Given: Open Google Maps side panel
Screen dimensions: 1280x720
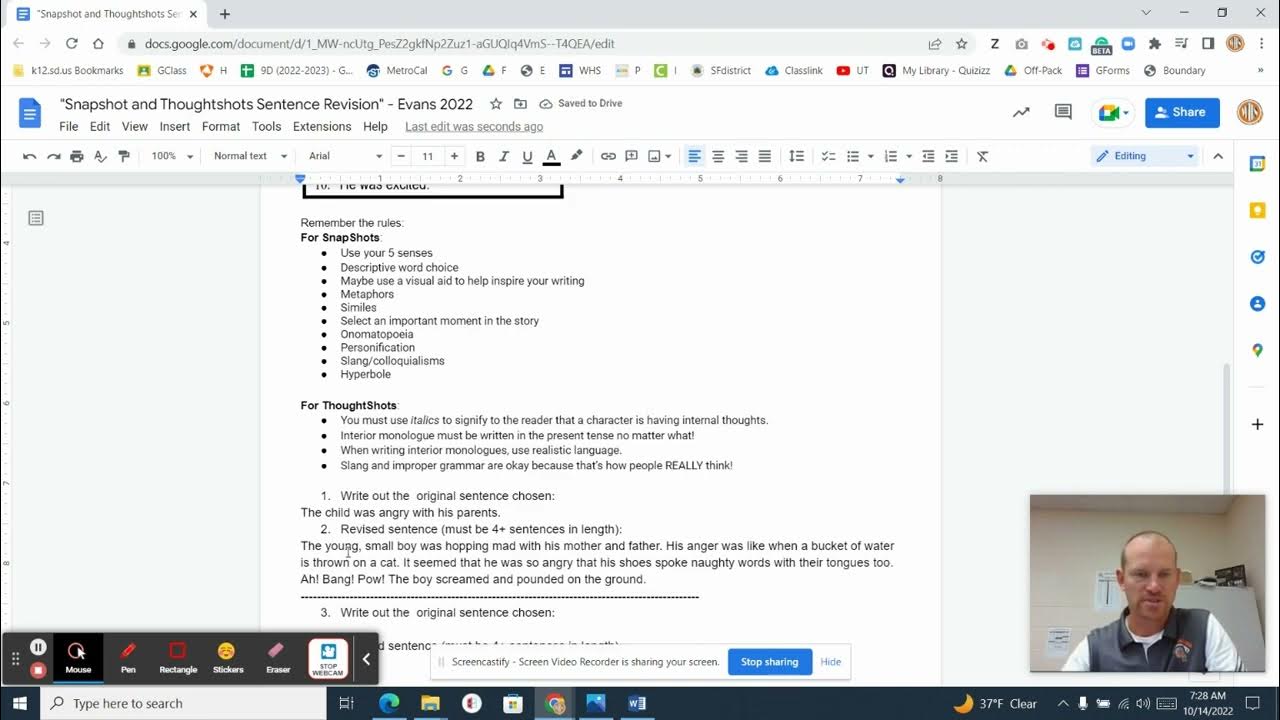Looking at the screenshot, I should [x=1258, y=350].
